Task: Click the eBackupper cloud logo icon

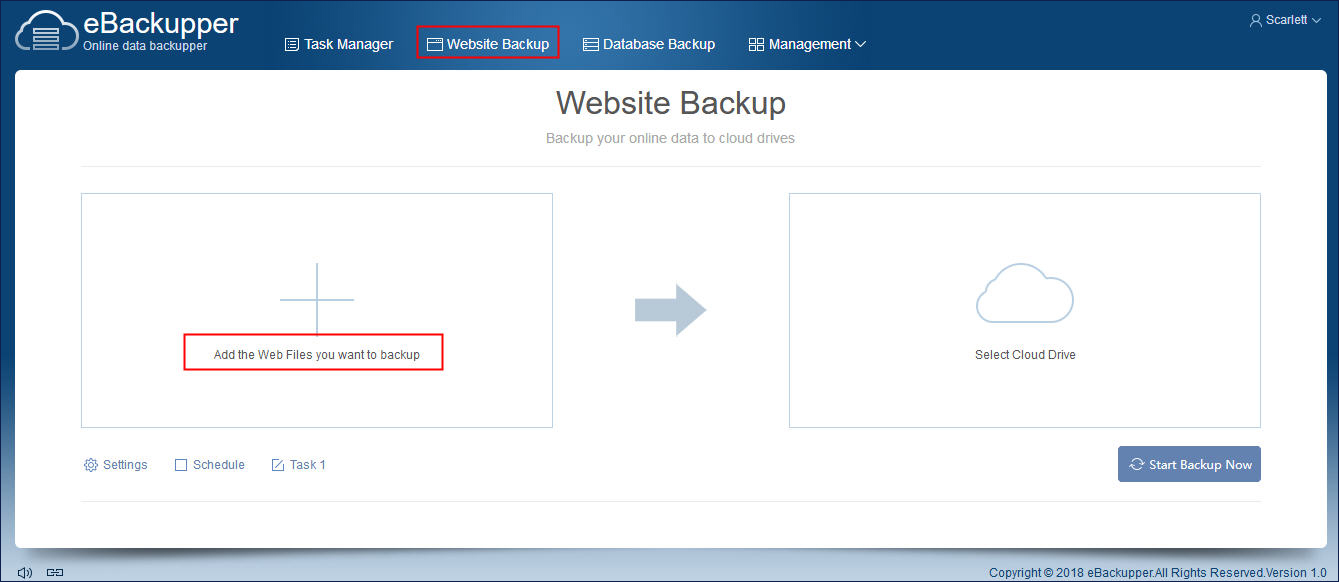Action: click(x=46, y=32)
